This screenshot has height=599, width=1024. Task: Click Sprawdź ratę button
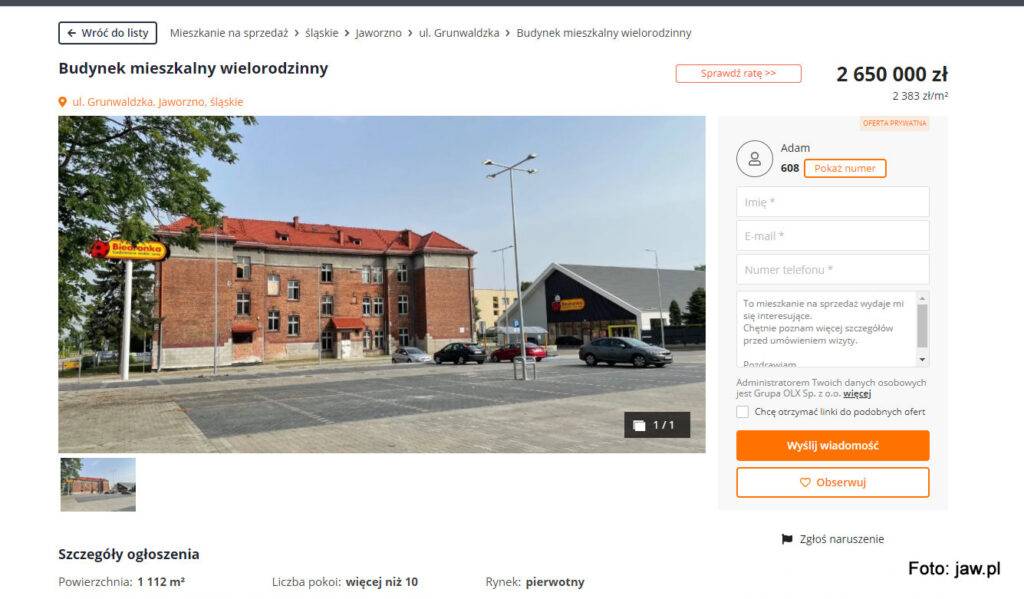point(739,73)
